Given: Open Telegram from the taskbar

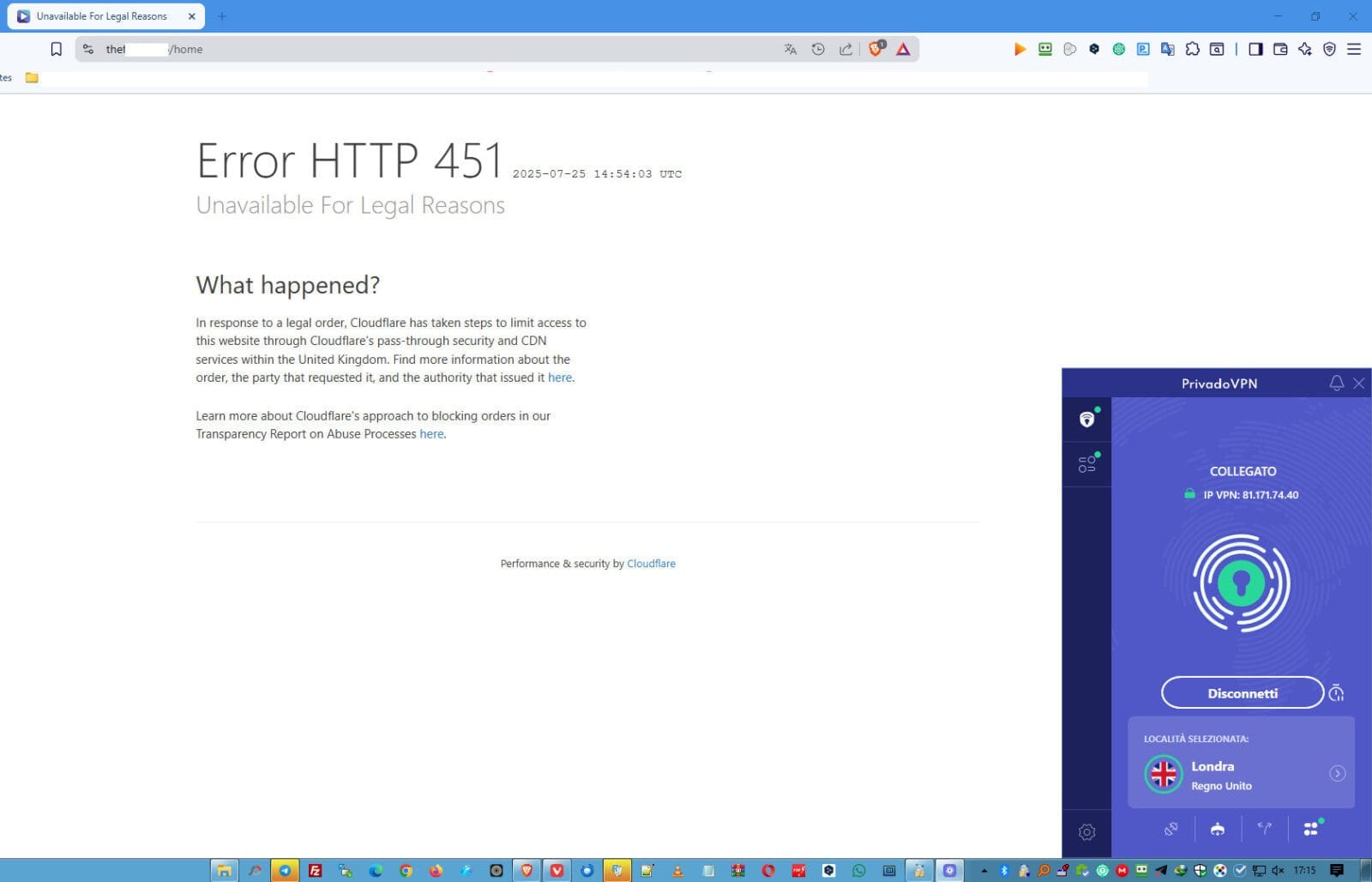Looking at the screenshot, I should [x=285, y=870].
